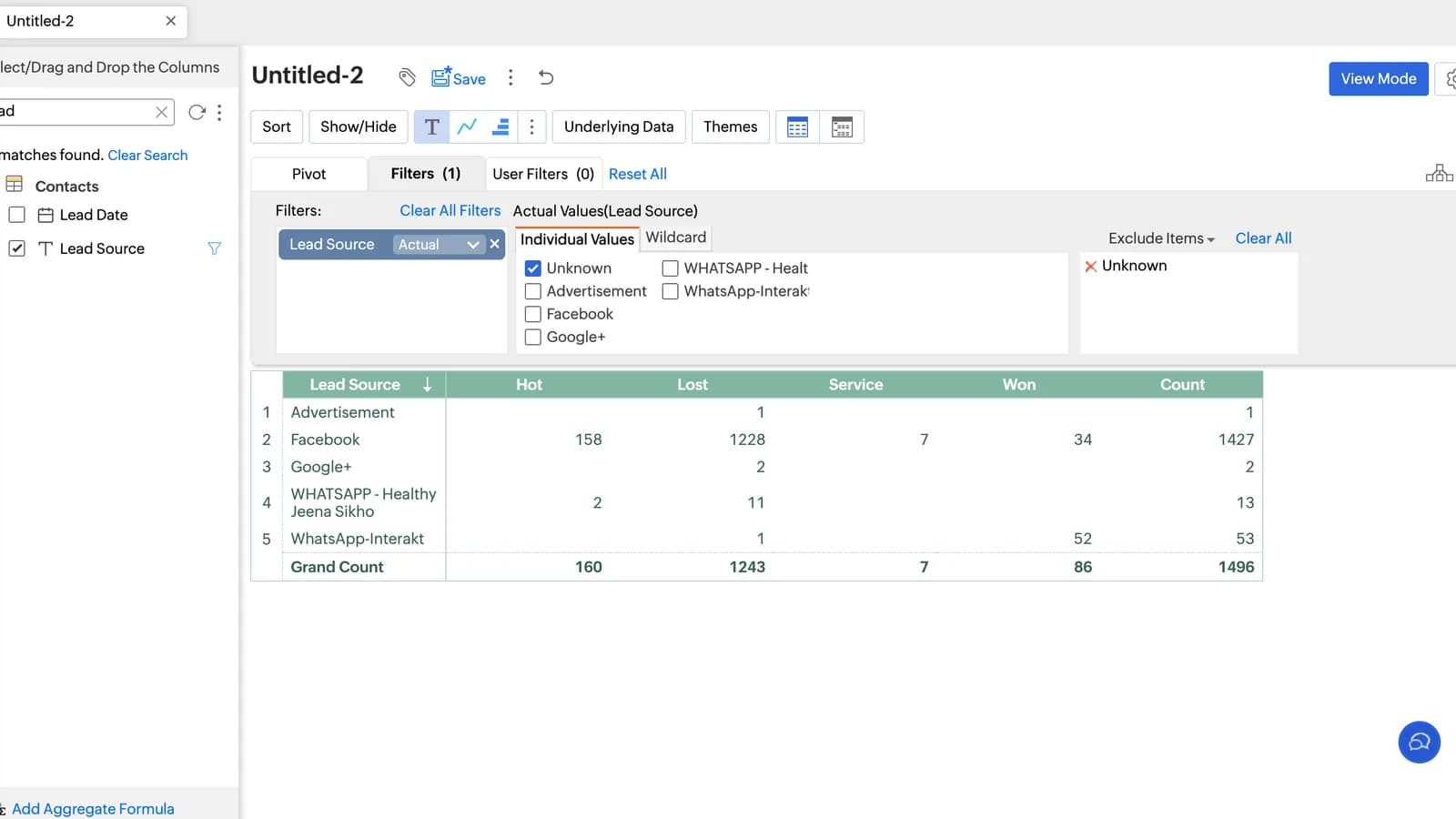Image resolution: width=1456 pixels, height=819 pixels.
Task: Select the WHATSAPP - Healthy Jeena Sikho row
Action: click(363, 502)
